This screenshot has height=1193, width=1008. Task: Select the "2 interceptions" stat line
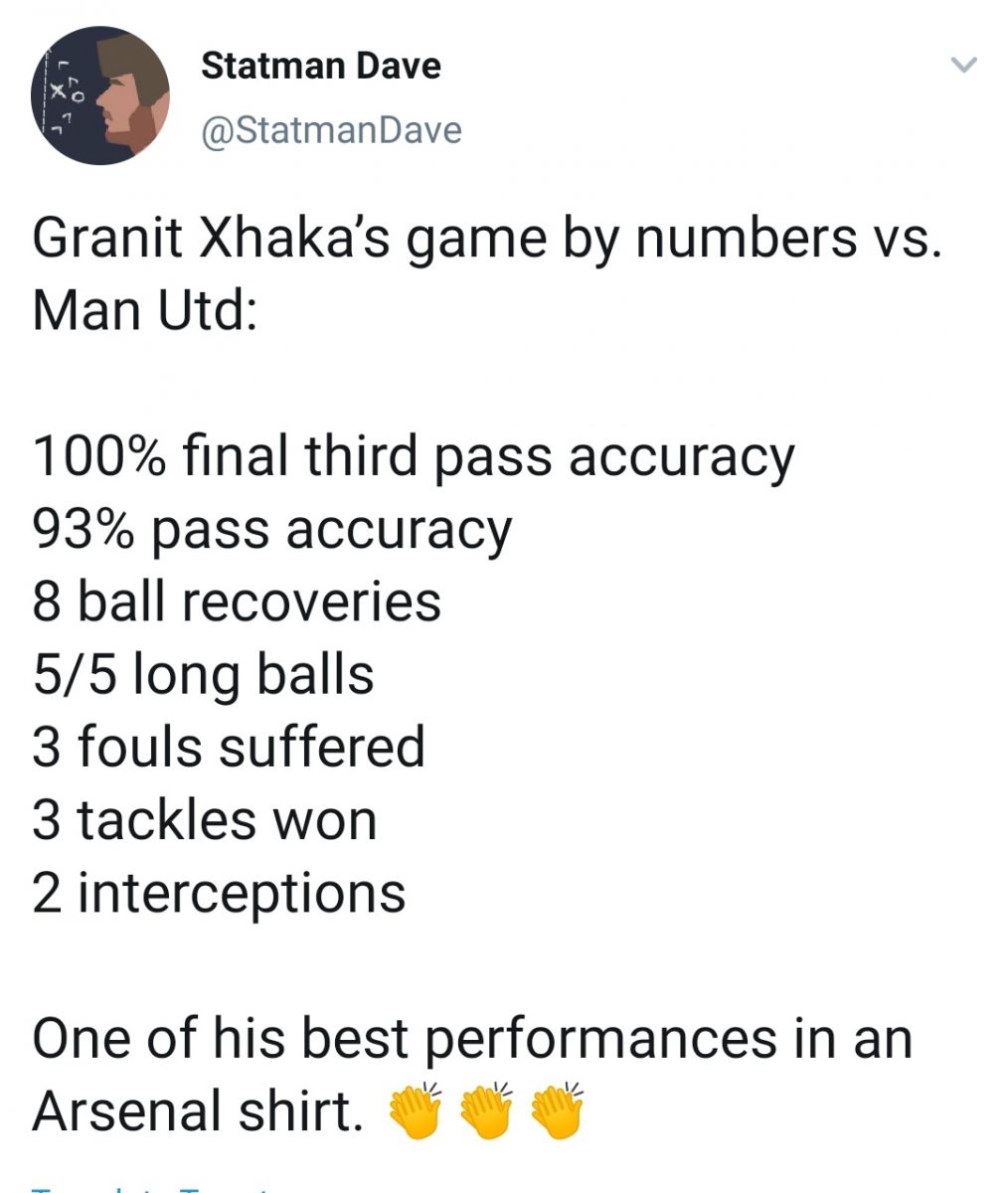(219, 893)
